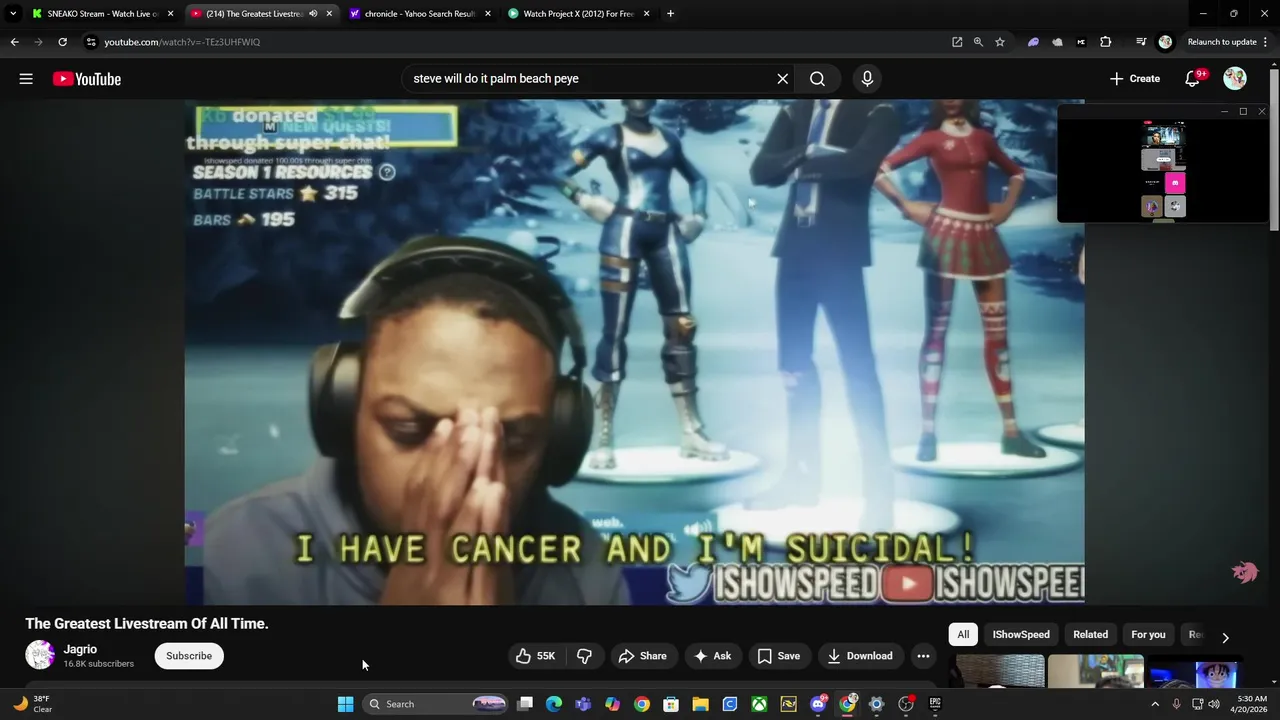This screenshot has height=720, width=1280.
Task: Switch to Watch Project X tab
Action: click(579, 14)
